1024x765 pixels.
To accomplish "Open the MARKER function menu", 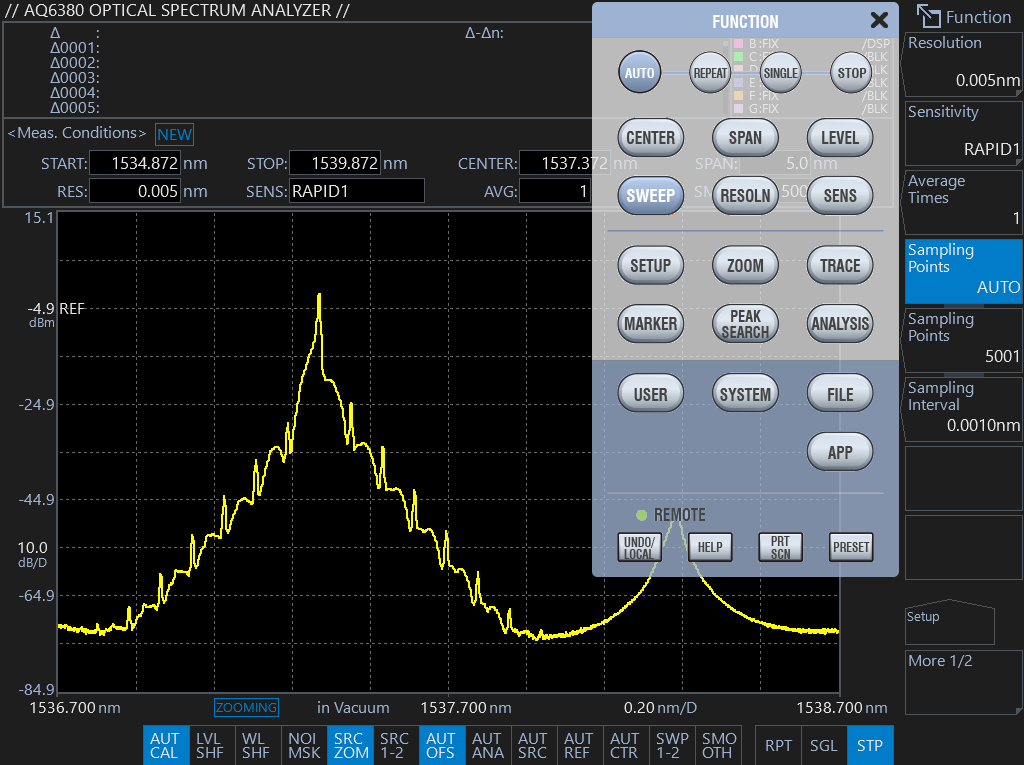I will [650, 324].
